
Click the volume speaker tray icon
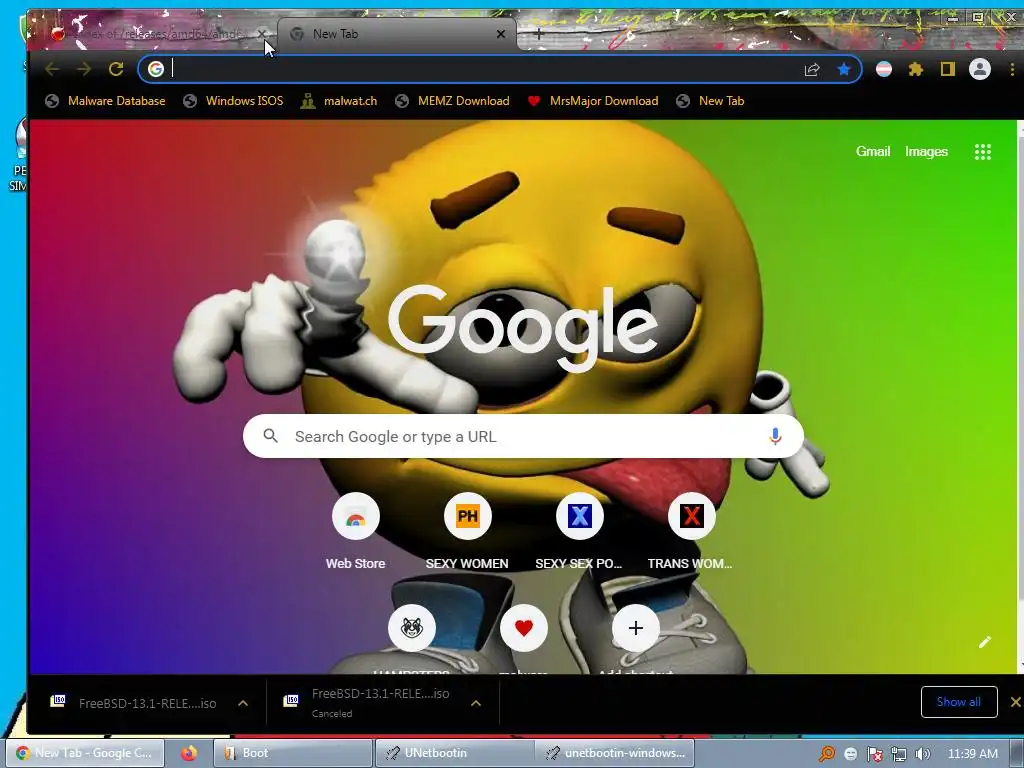[922, 754]
